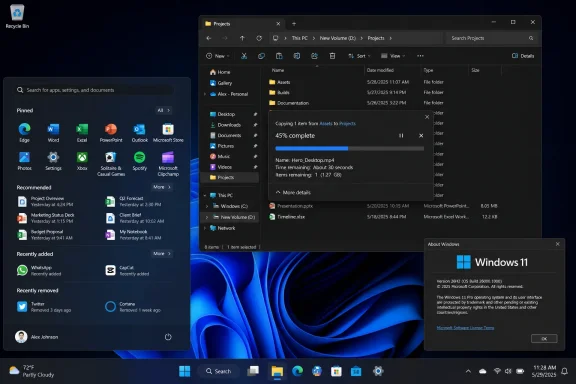Launch Word from Start pinned apps
Screen dimensions: 576x384
(x=53, y=133)
